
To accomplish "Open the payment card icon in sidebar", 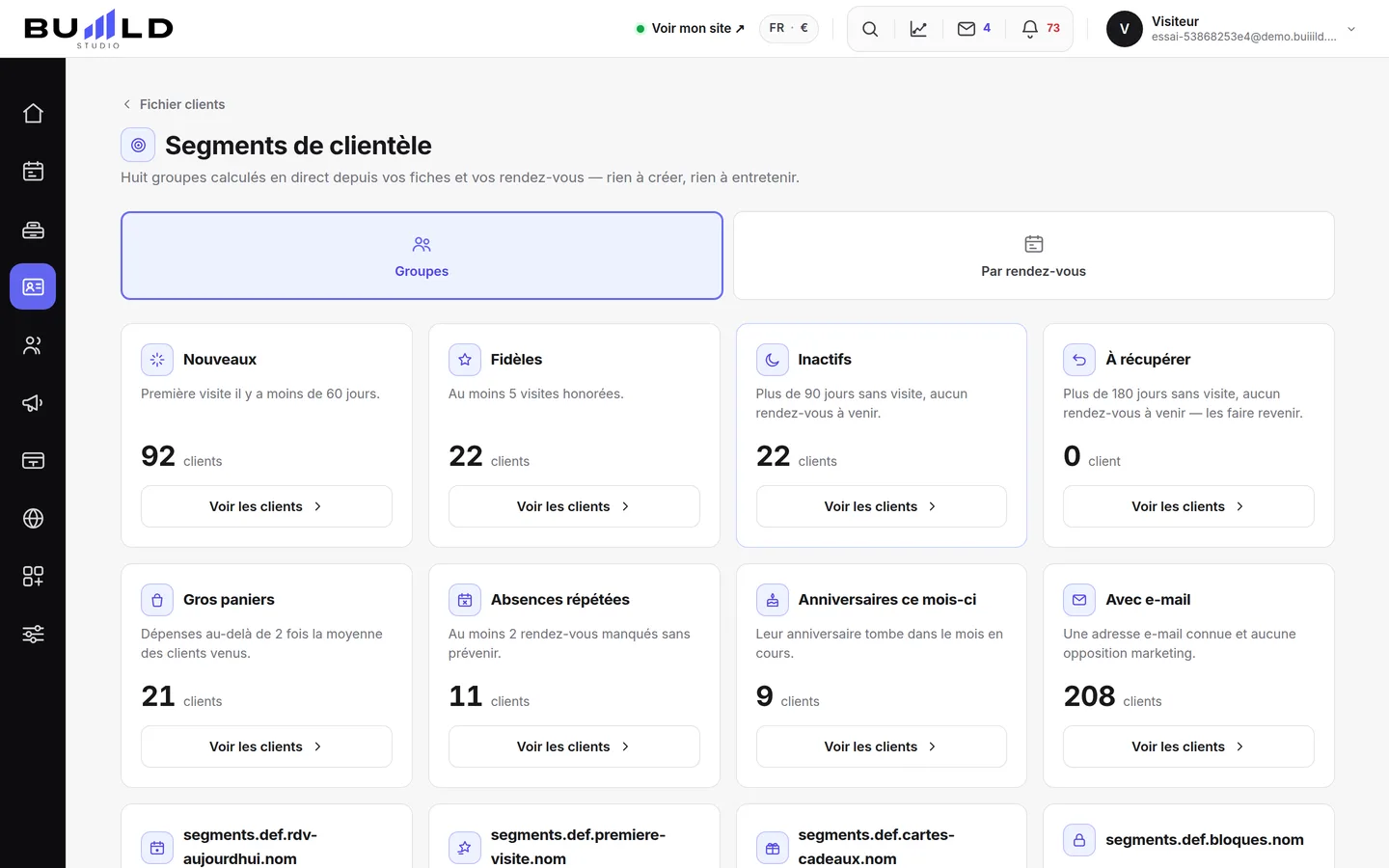I will tap(33, 461).
